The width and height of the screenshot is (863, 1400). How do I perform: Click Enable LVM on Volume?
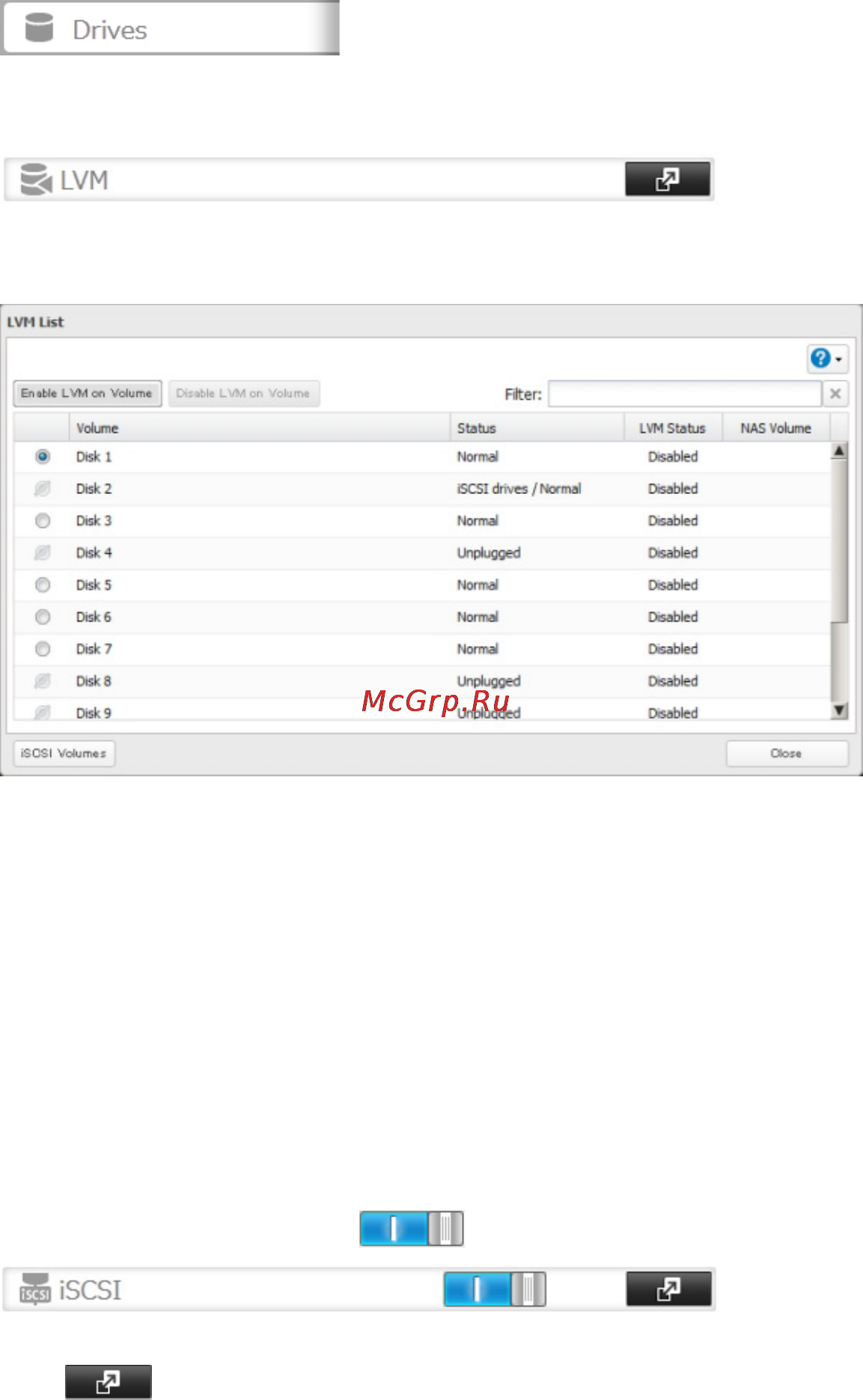click(x=87, y=393)
